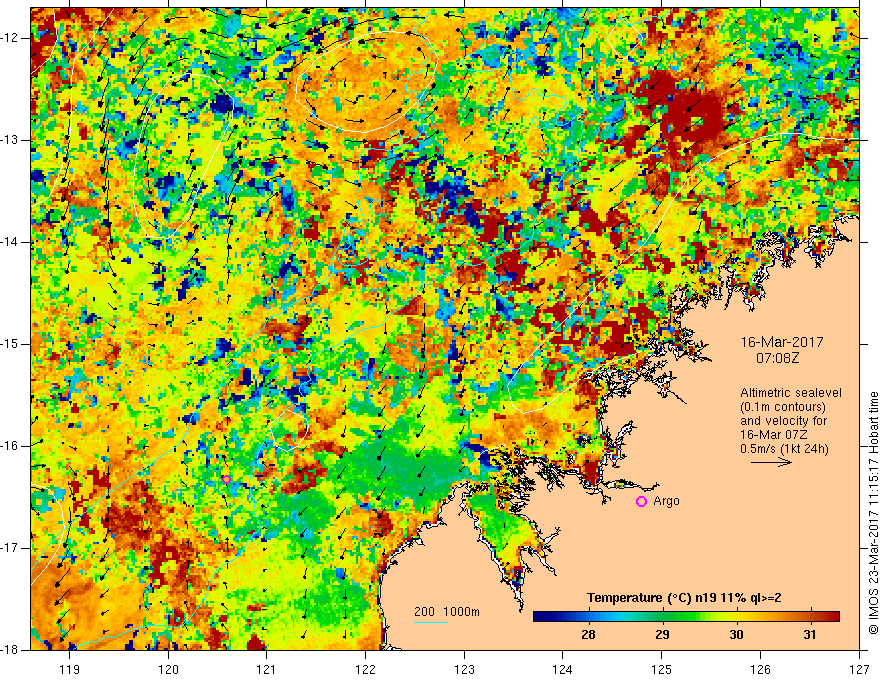Click latitude label -15
The width and height of the screenshot is (880, 680).
pyautogui.click(x=10, y=344)
